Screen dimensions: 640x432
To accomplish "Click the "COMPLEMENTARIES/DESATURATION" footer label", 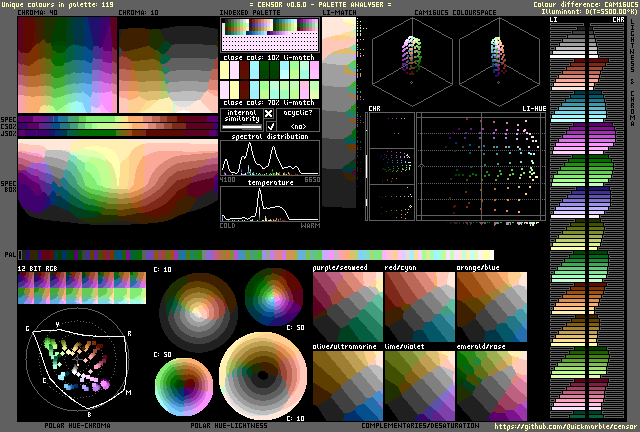I will (x=420, y=426).
